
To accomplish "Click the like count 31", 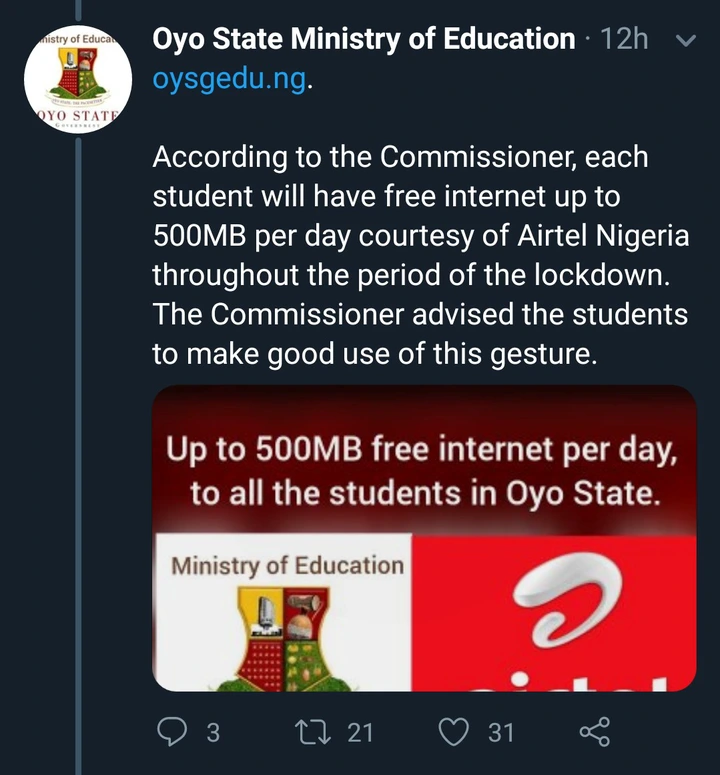I will pos(501,732).
